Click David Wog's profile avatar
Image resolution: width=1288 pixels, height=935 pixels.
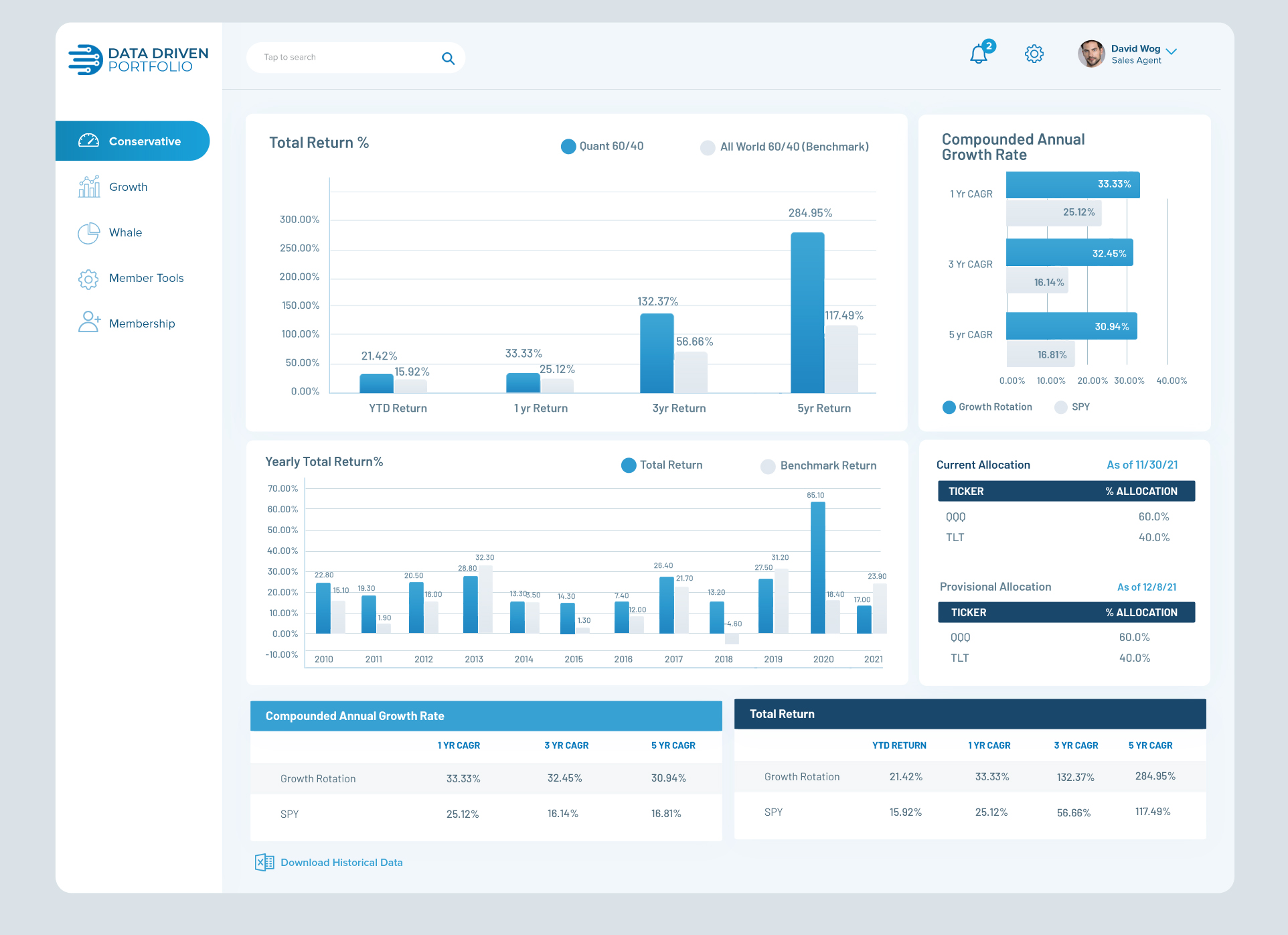[x=1091, y=54]
